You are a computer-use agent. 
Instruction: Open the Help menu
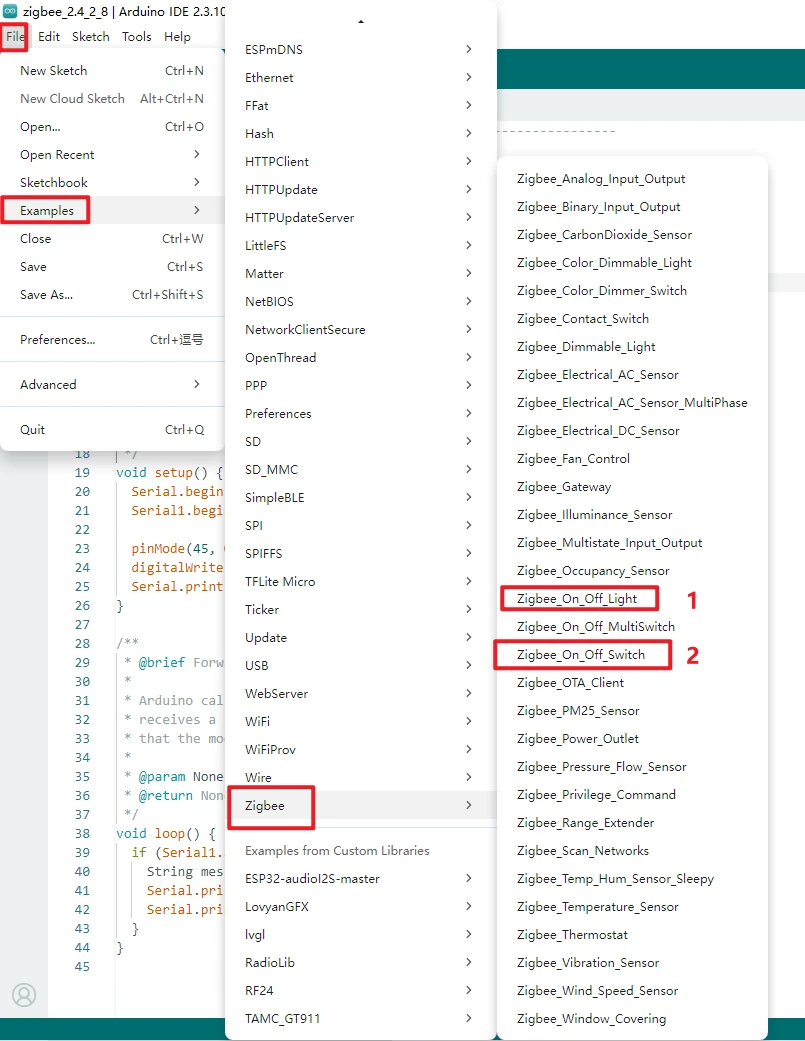177,37
